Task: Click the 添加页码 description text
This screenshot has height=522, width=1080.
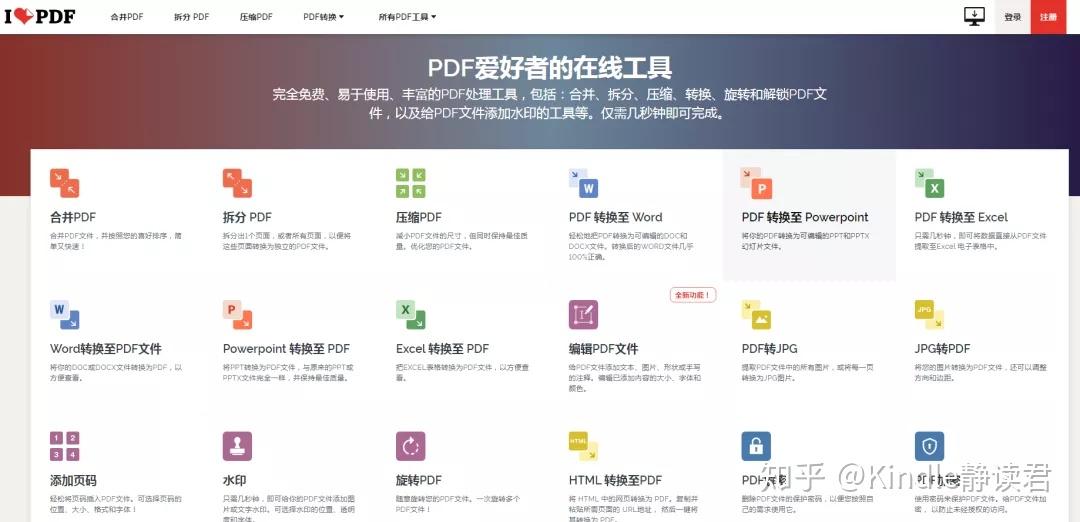Action: (x=116, y=503)
